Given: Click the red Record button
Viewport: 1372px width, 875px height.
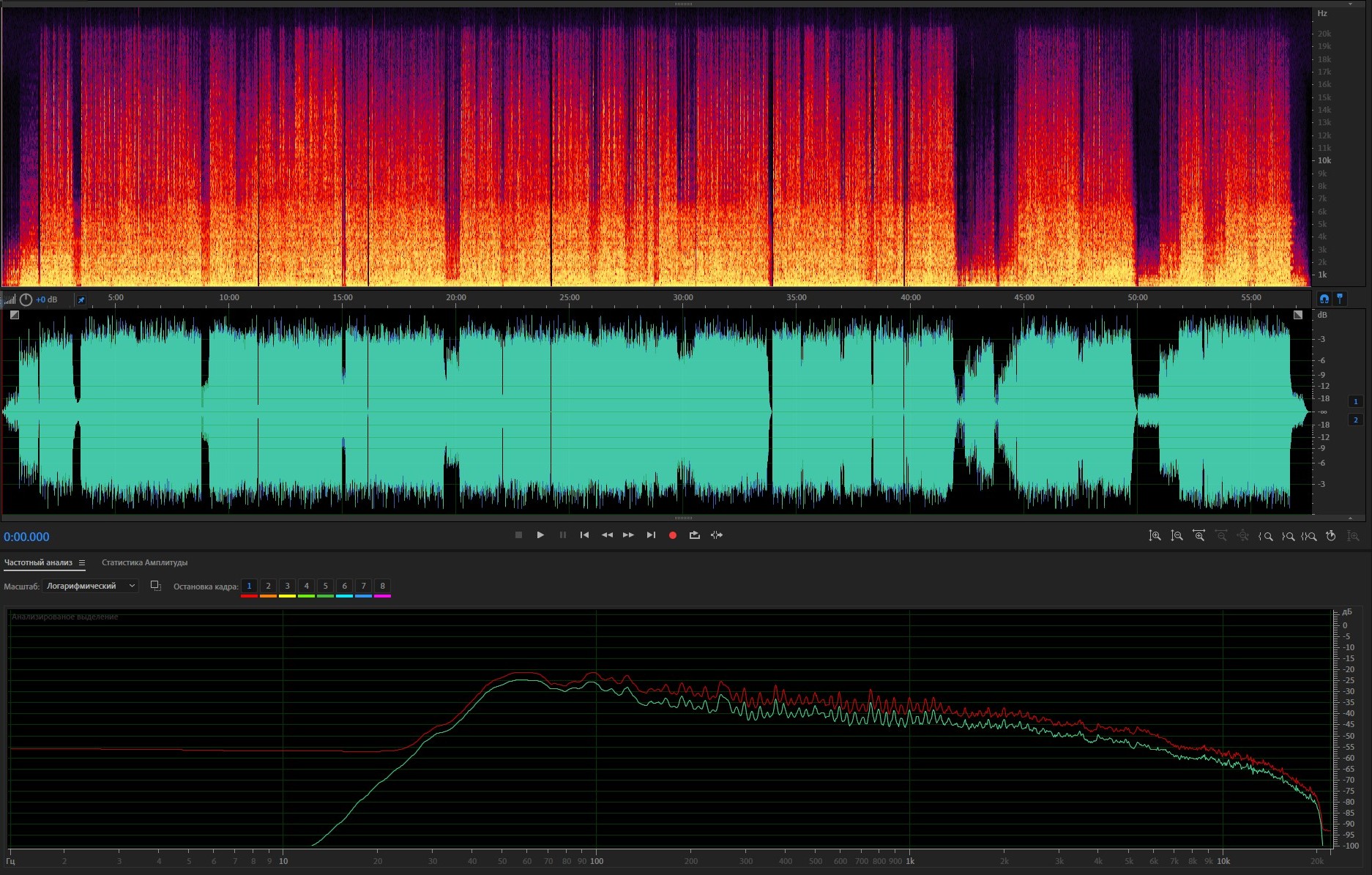Looking at the screenshot, I should click(x=673, y=535).
